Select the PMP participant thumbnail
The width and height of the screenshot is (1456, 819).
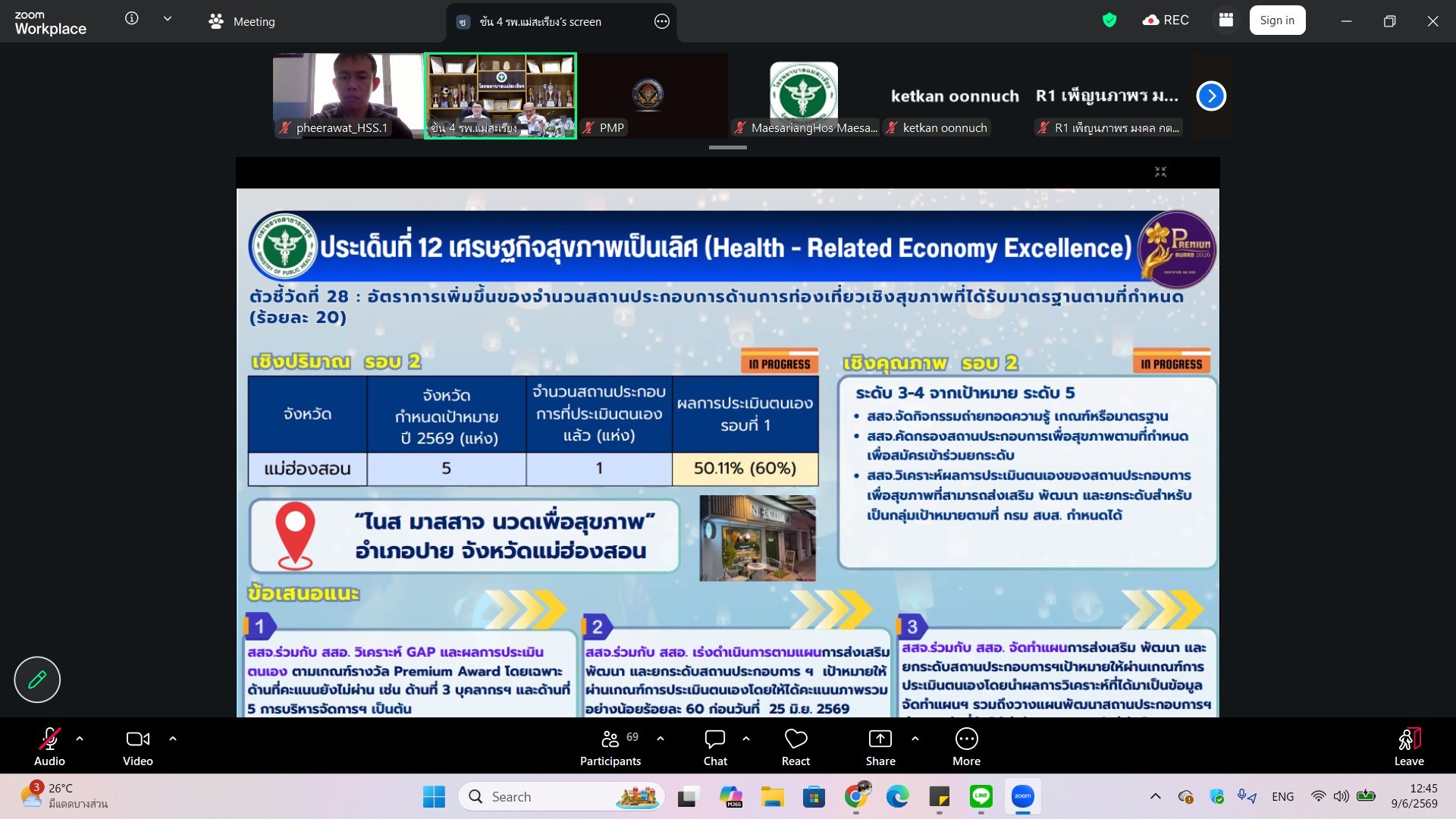[x=653, y=96]
